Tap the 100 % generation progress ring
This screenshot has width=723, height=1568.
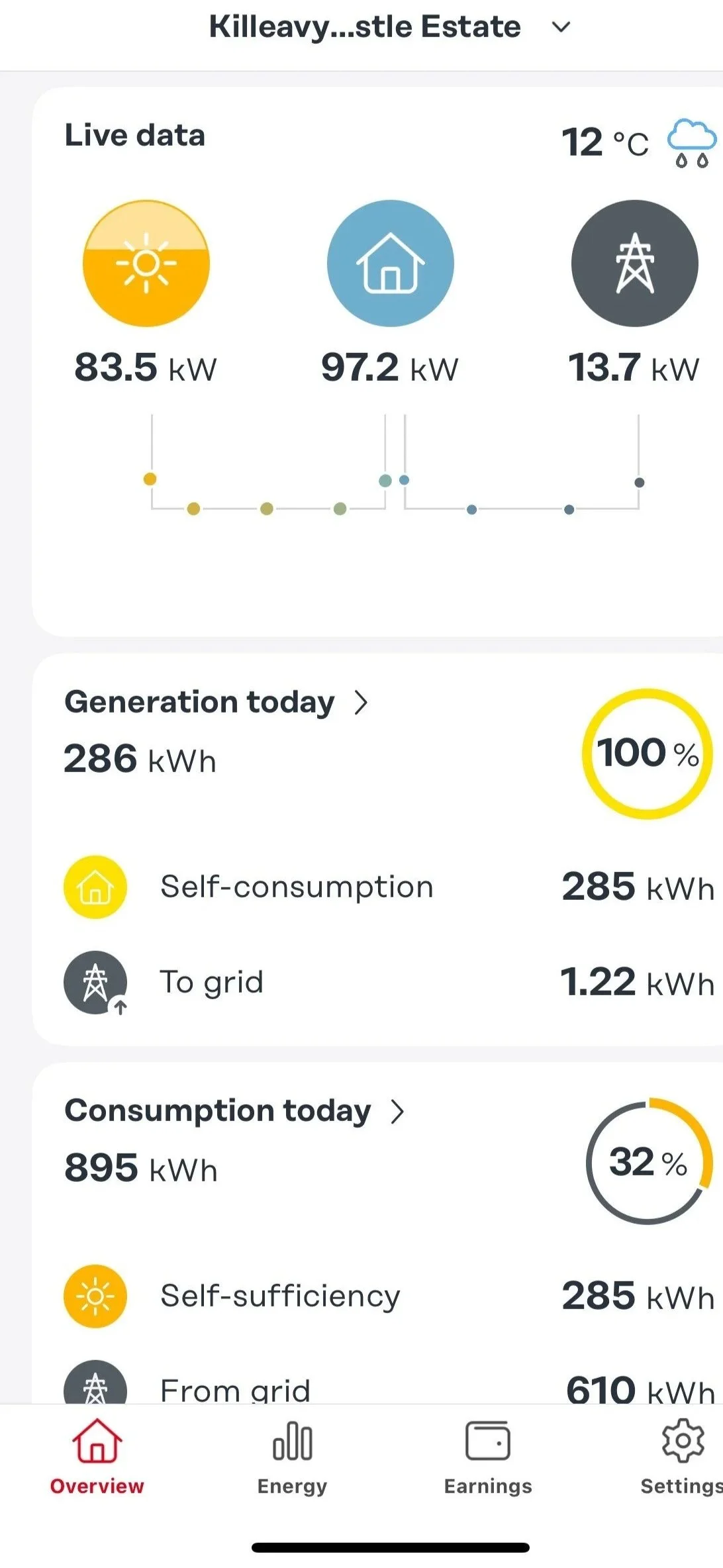(x=648, y=754)
